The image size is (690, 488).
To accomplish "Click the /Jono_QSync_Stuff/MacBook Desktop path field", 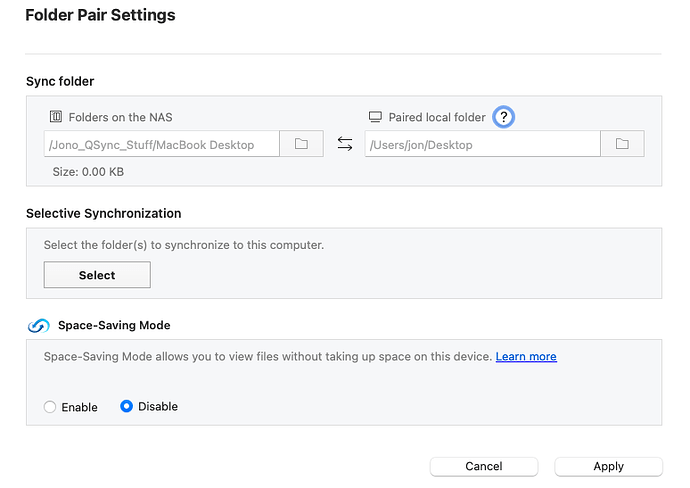I will (x=161, y=144).
